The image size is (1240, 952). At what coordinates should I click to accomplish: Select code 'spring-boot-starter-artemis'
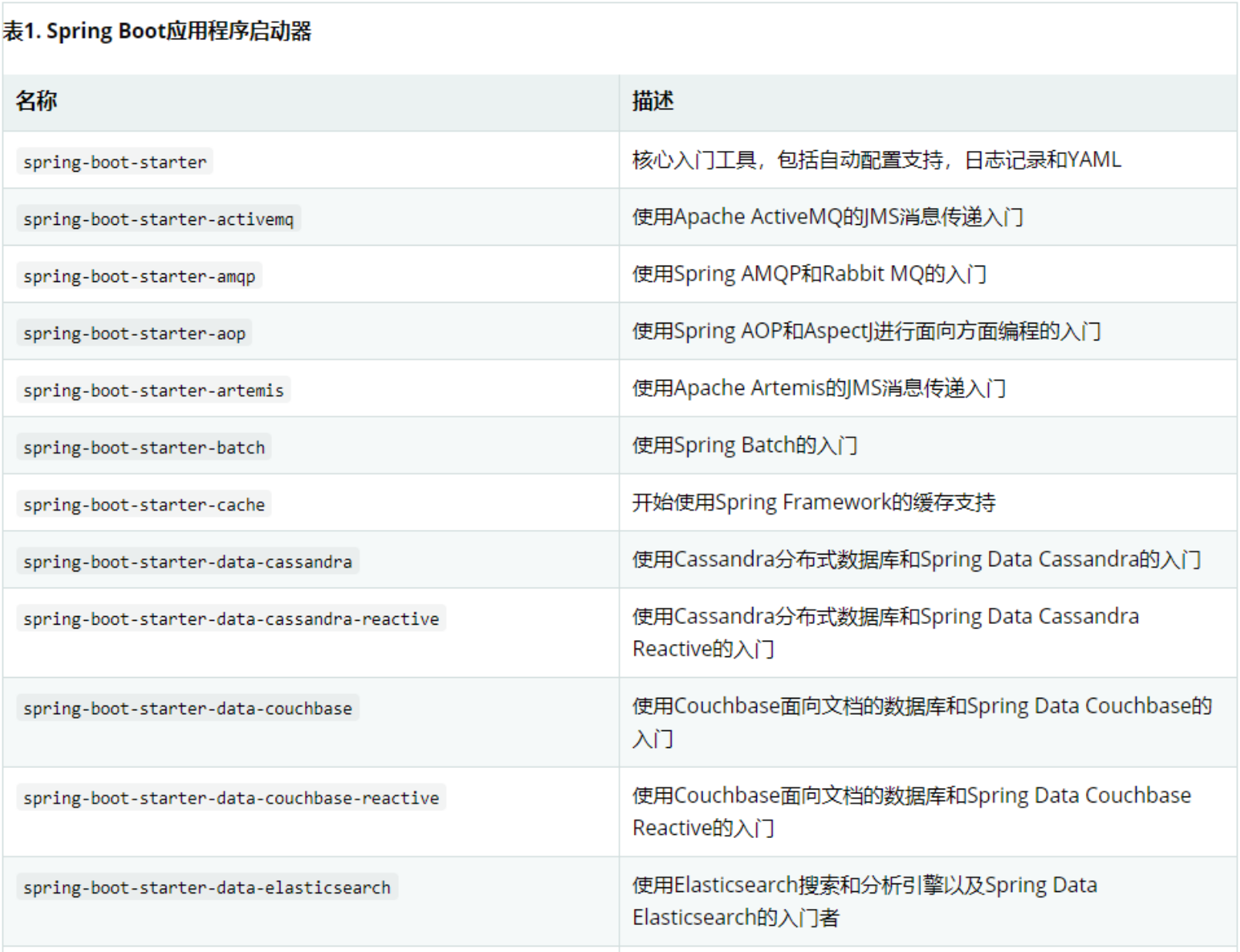click(x=154, y=390)
